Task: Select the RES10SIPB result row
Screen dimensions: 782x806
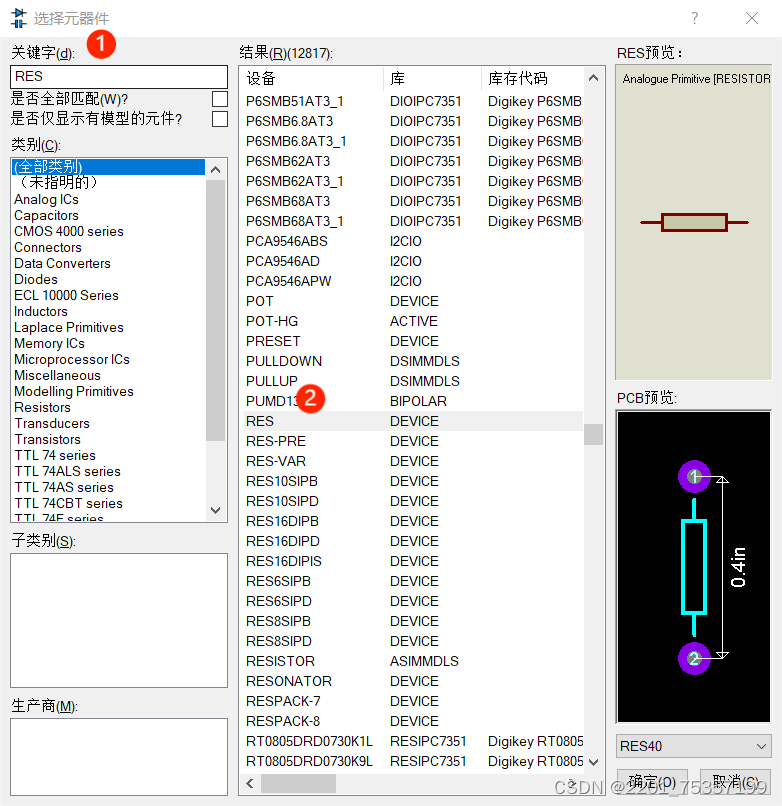Action: (x=413, y=481)
